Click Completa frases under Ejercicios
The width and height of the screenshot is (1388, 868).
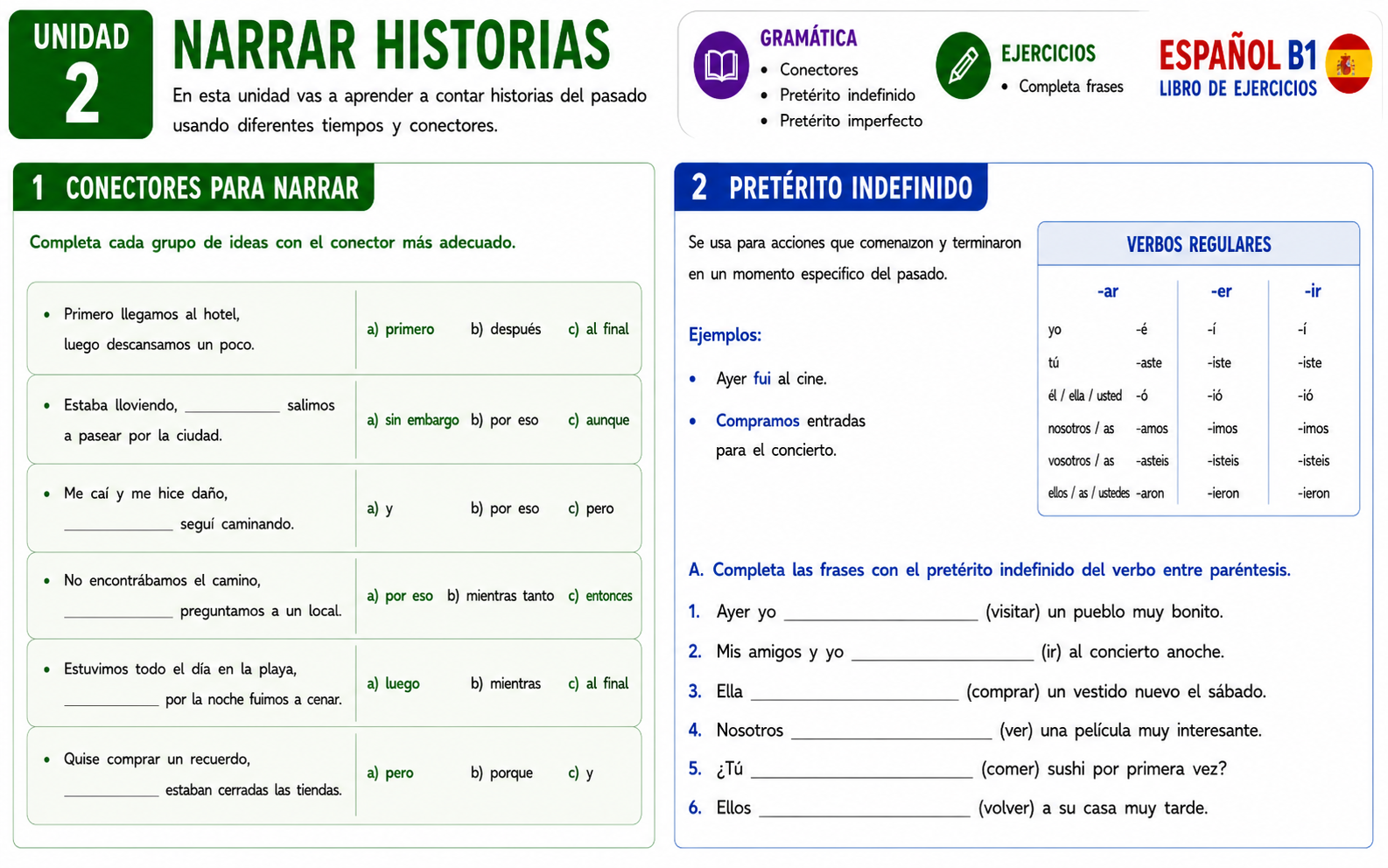[1071, 87]
